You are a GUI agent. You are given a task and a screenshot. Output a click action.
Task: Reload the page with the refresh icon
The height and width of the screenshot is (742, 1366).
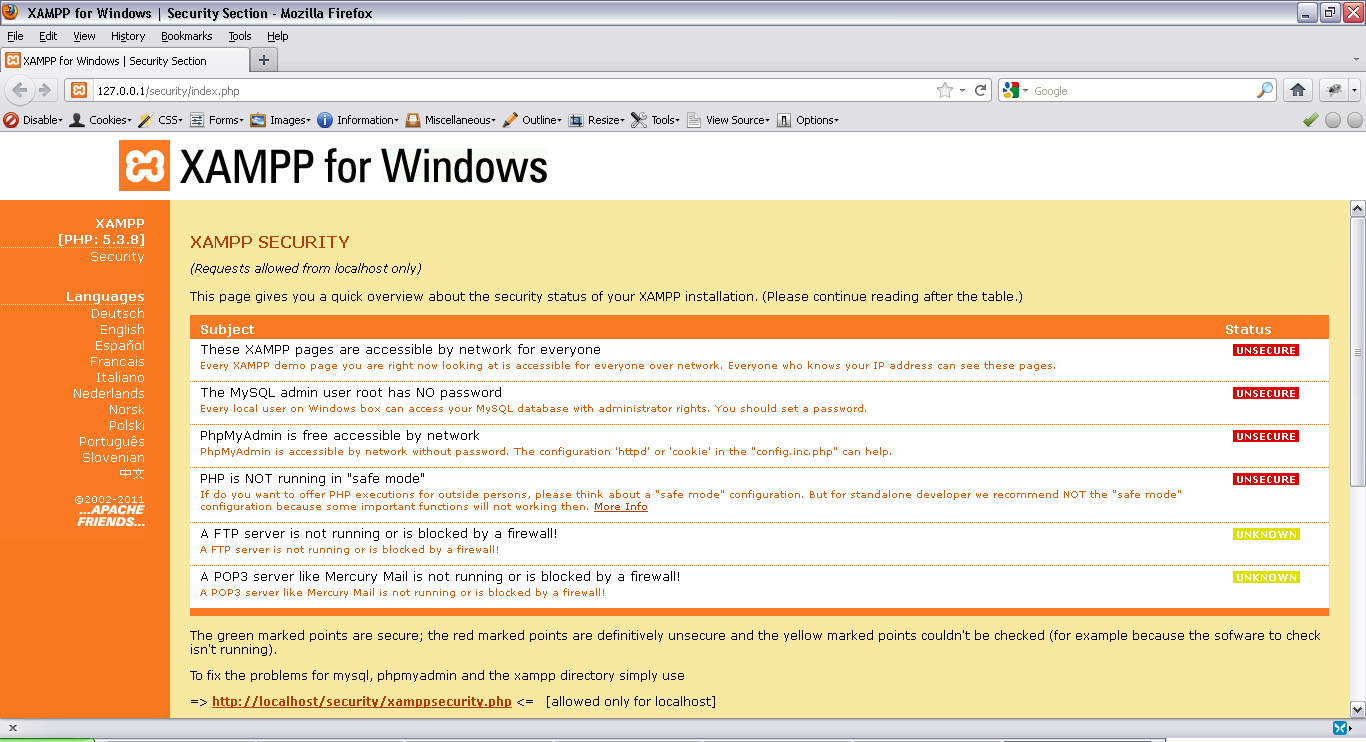point(978,89)
